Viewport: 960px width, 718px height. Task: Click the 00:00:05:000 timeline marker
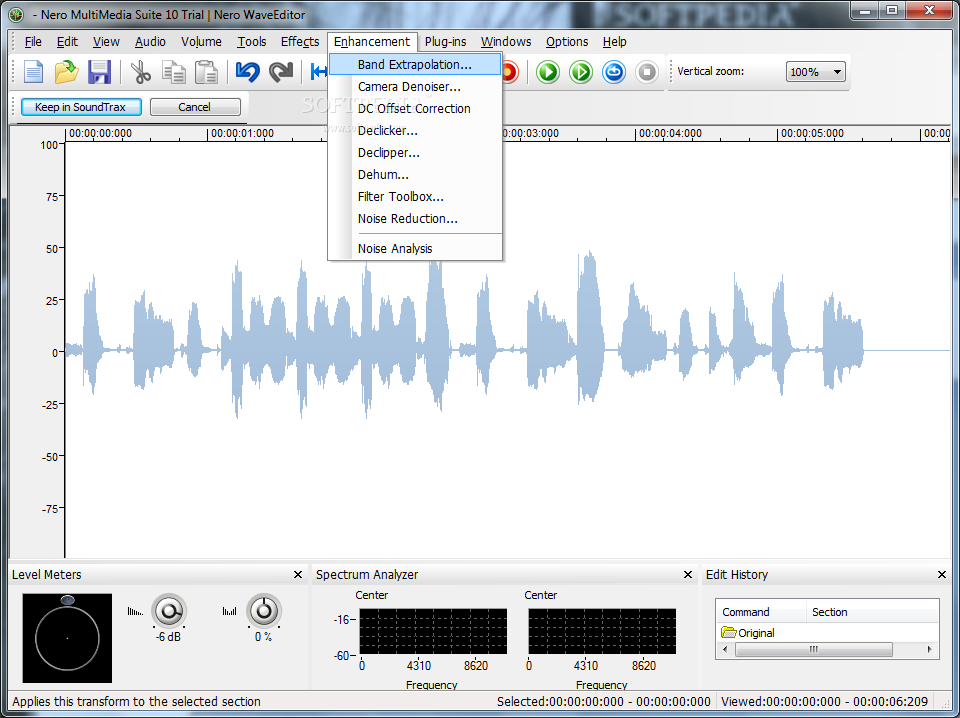[812, 133]
